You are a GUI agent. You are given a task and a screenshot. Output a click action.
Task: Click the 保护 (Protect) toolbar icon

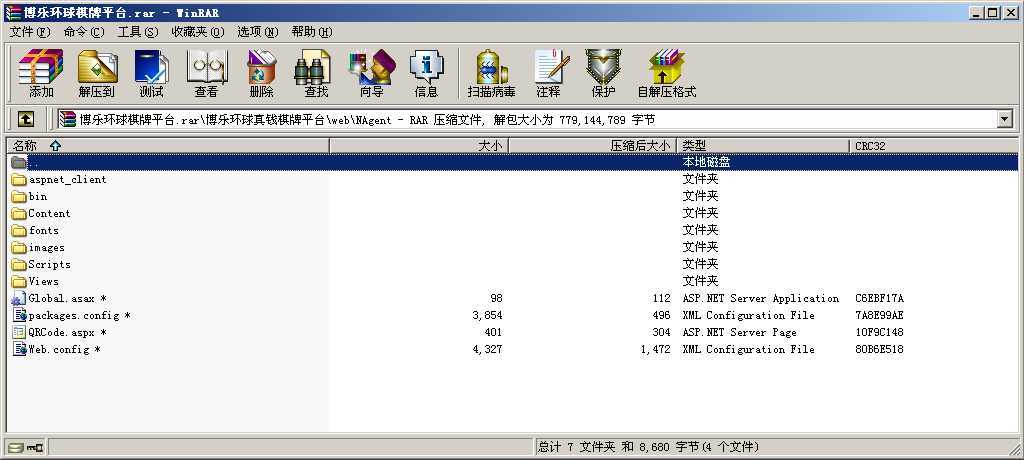coord(603,74)
